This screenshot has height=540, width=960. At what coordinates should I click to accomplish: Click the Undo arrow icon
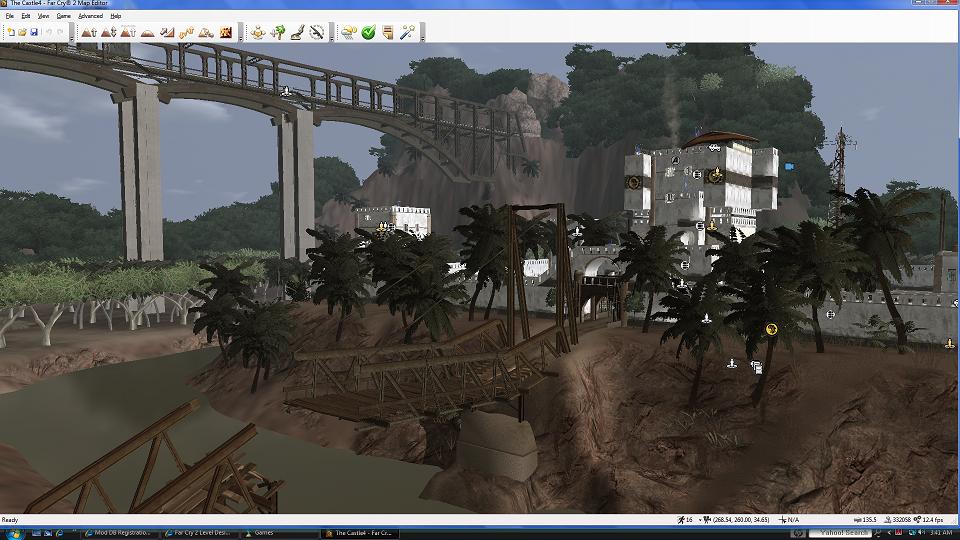(48, 32)
